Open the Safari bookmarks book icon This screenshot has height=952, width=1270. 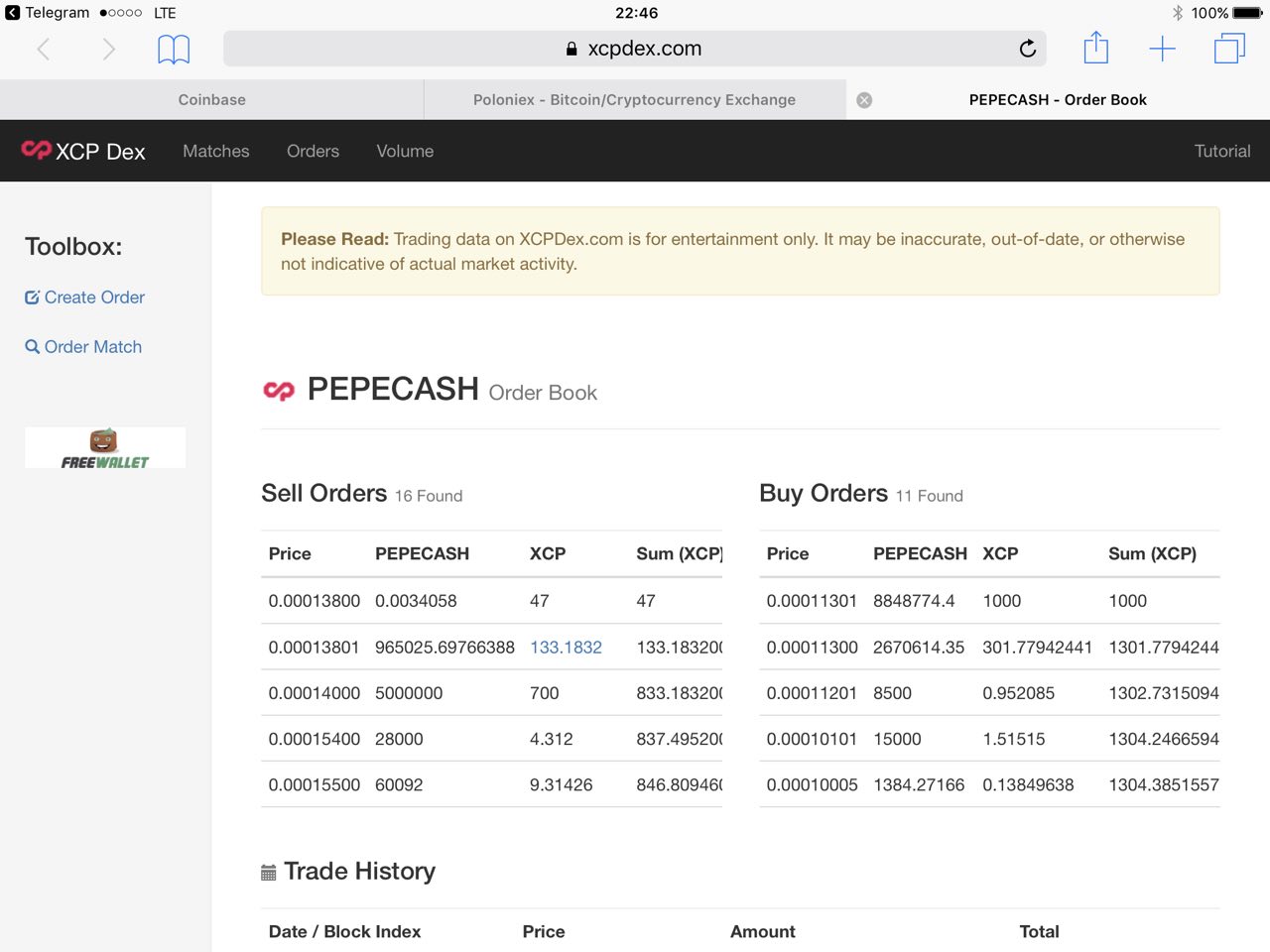tap(174, 50)
